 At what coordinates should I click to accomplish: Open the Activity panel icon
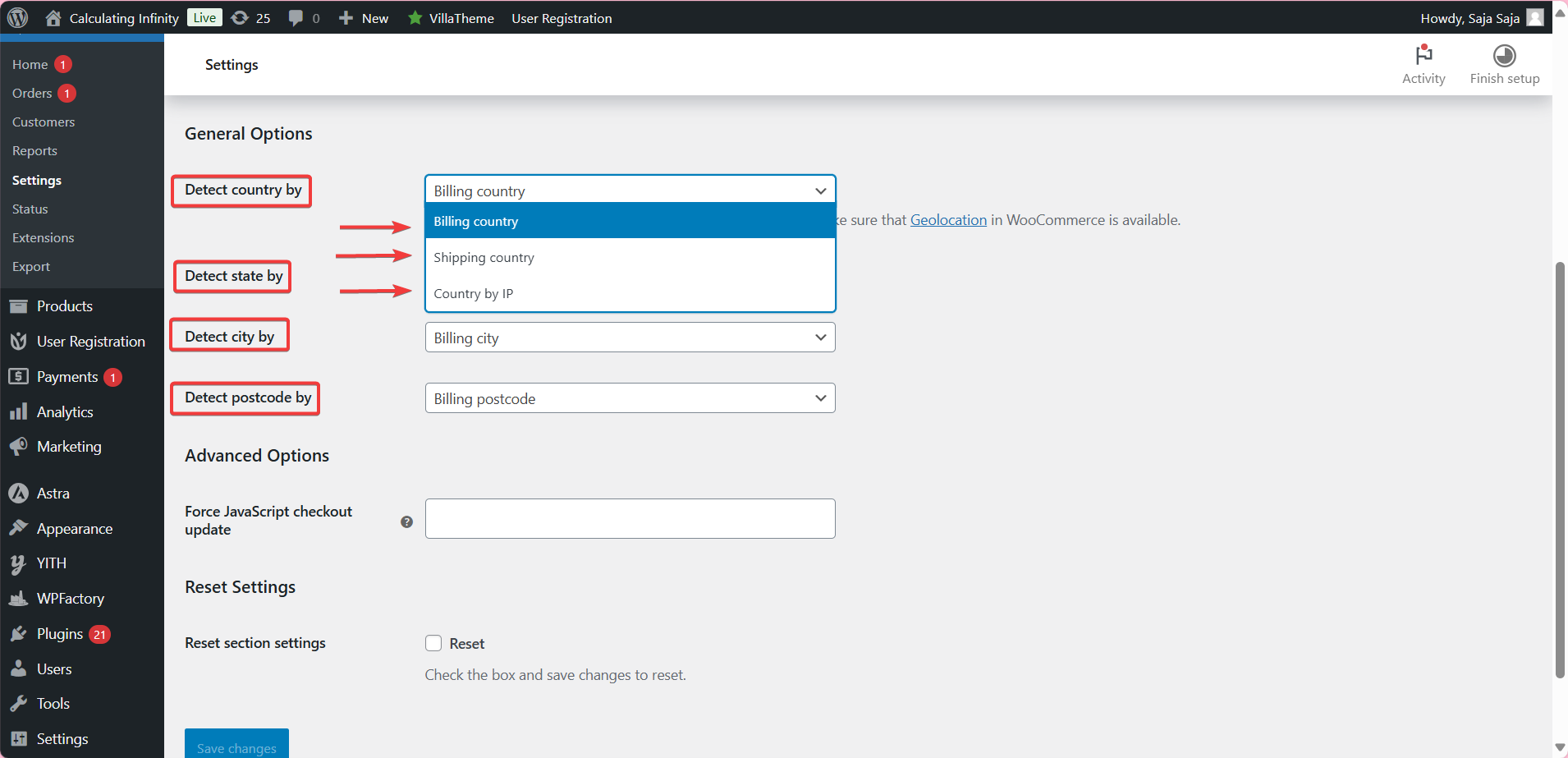(x=1423, y=56)
